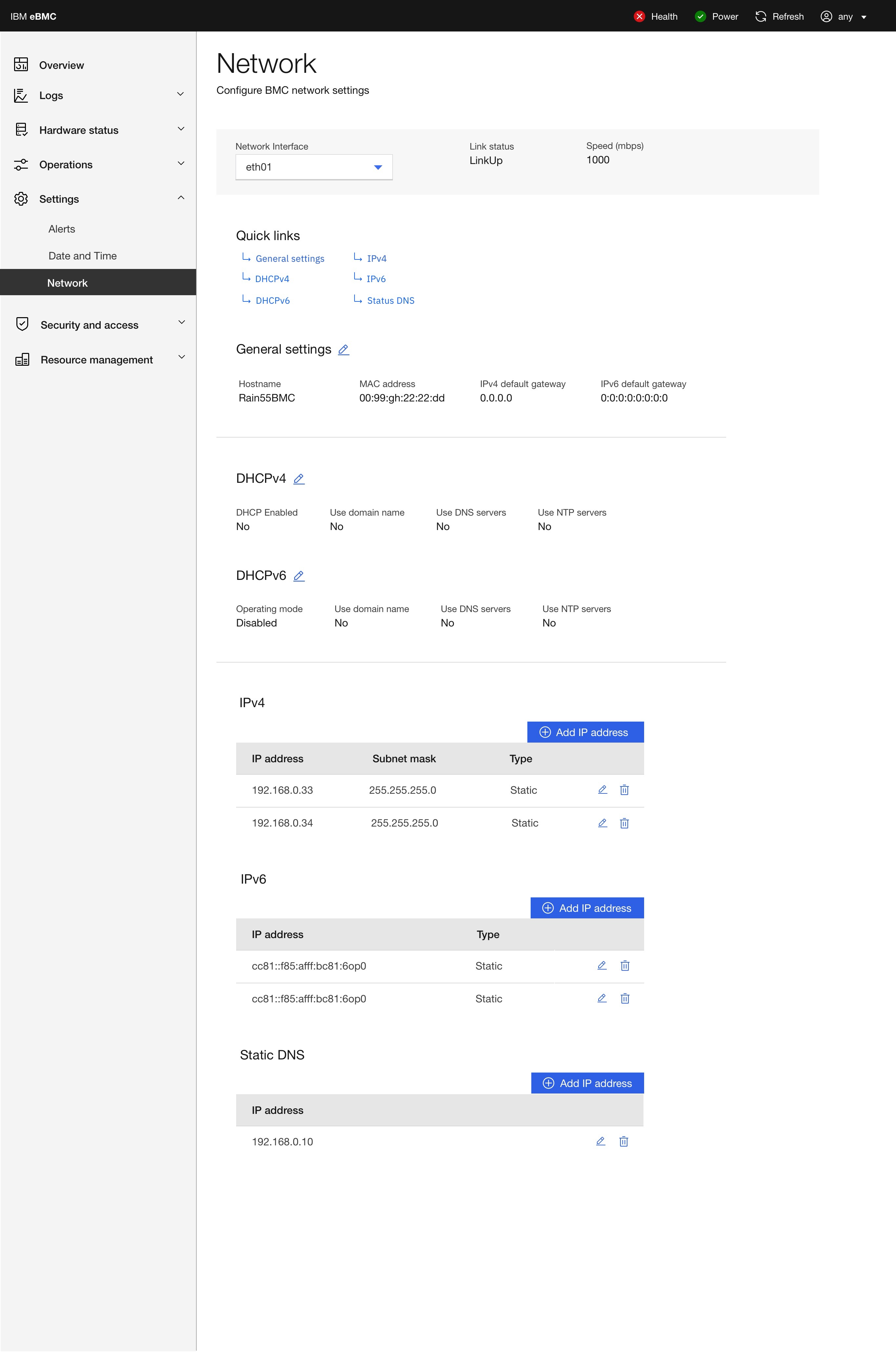Delete IPv4 address 192.168.0.33 with trash icon

624,790
